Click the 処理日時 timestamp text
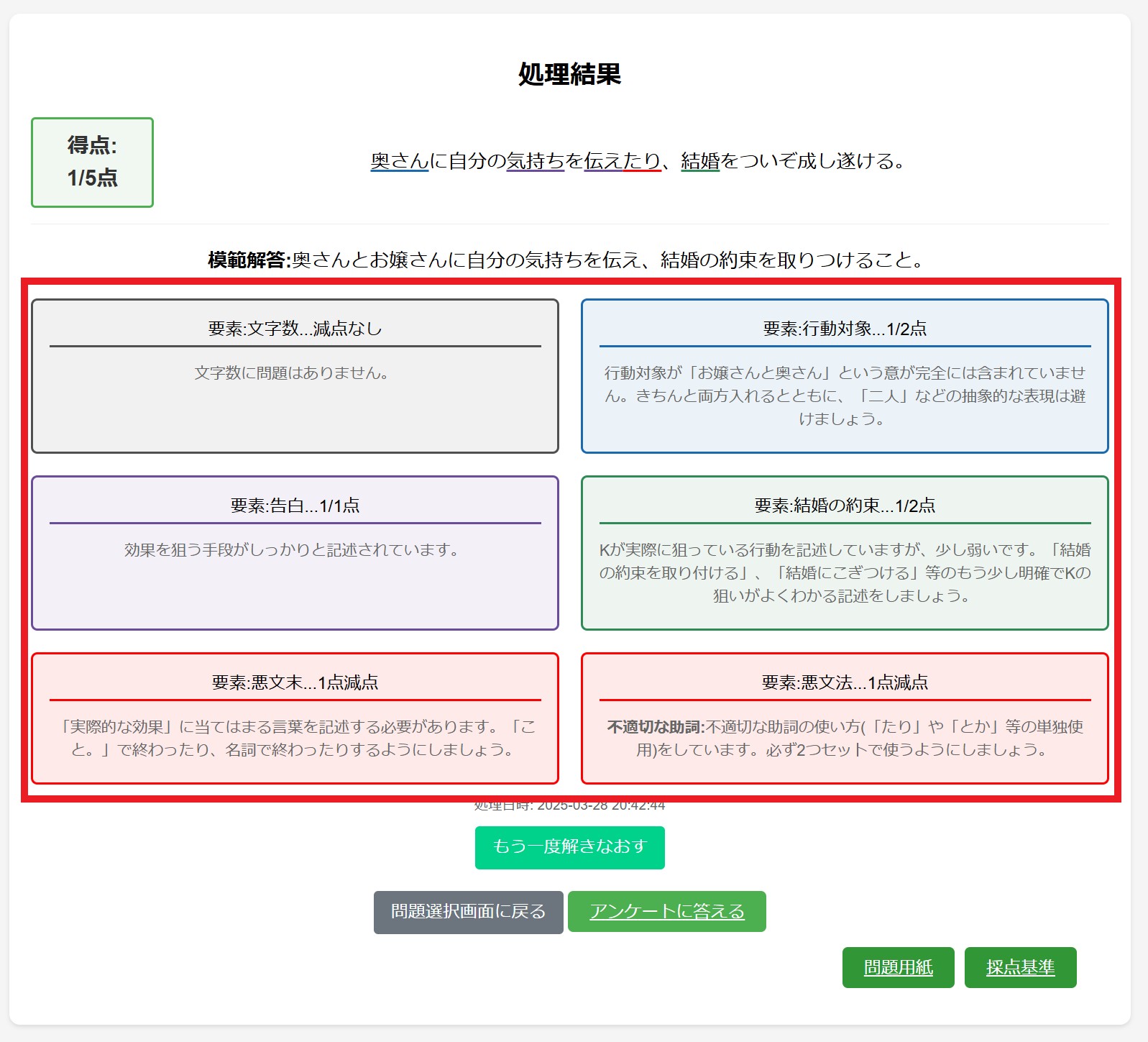Image resolution: width=1148 pixels, height=1042 pixels. pos(569,806)
